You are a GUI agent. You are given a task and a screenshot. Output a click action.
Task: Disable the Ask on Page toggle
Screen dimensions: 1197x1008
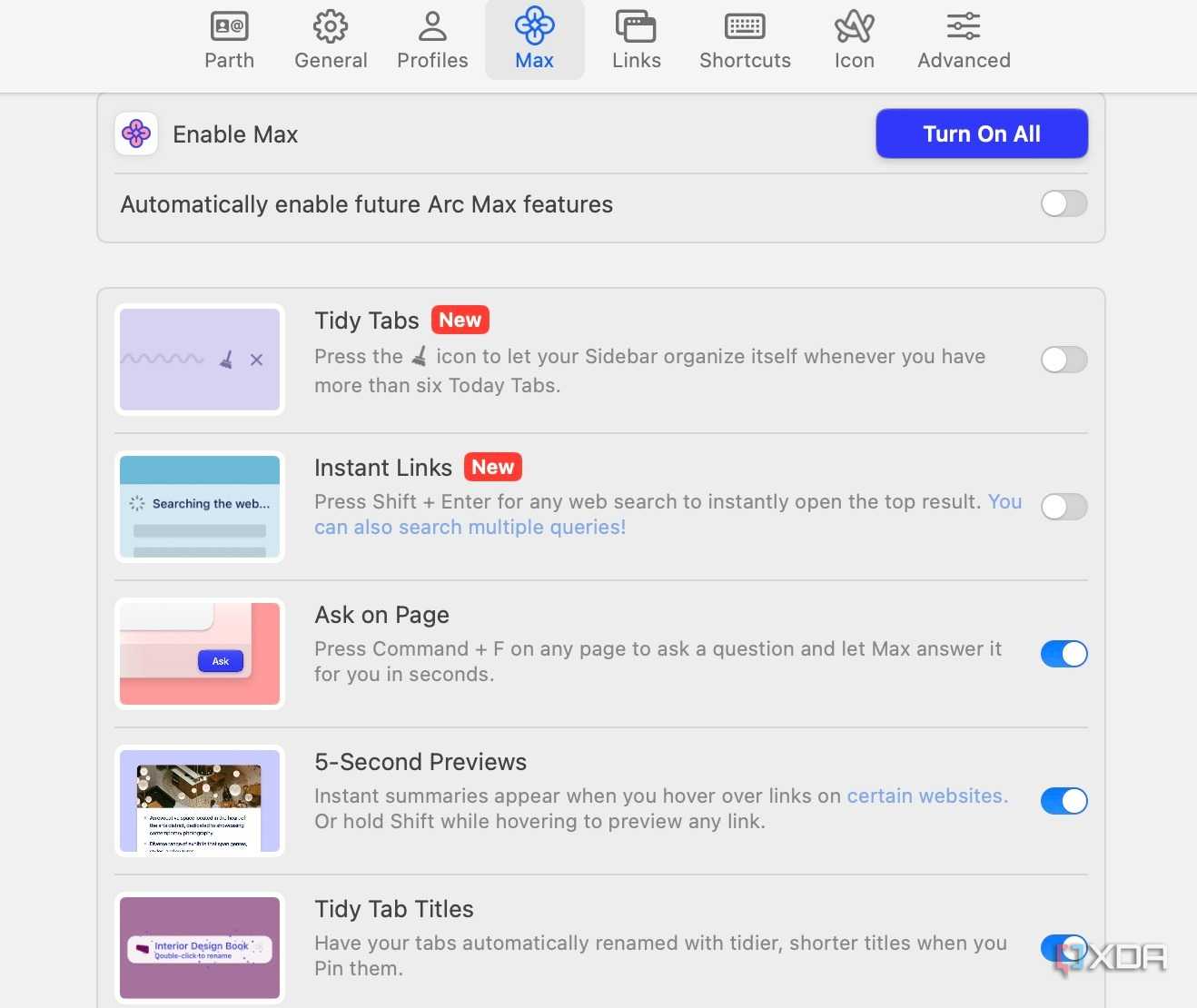(1063, 654)
